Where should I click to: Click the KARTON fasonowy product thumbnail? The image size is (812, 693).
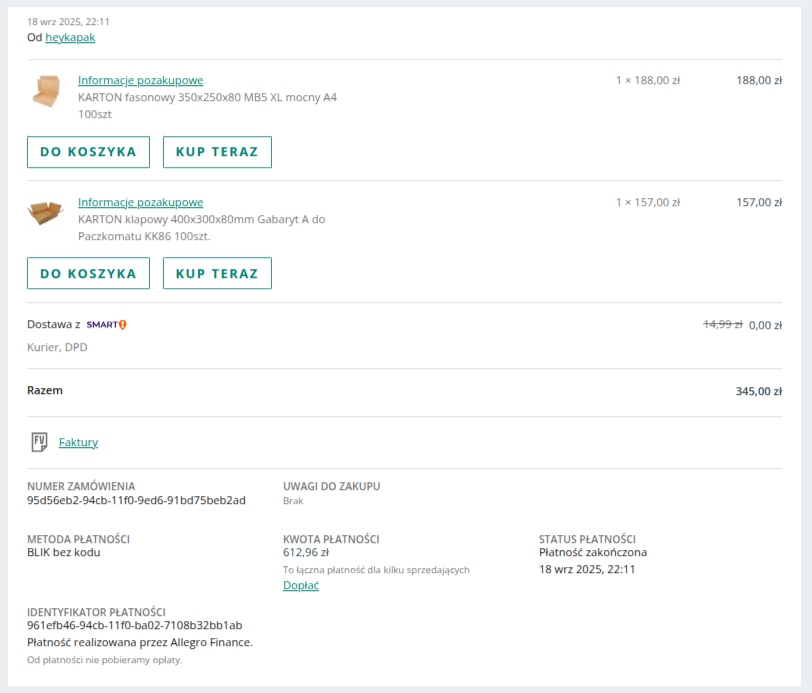coord(45,91)
